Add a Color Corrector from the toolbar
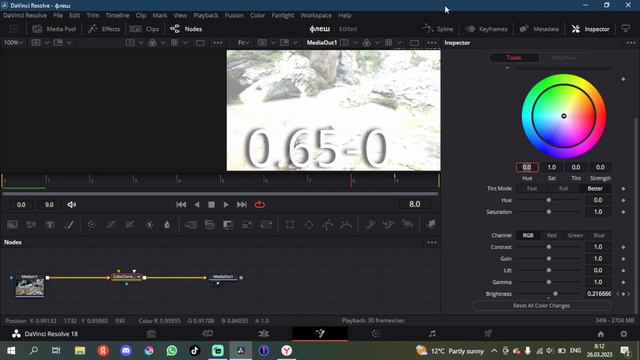640x360 pixels. 91,224
